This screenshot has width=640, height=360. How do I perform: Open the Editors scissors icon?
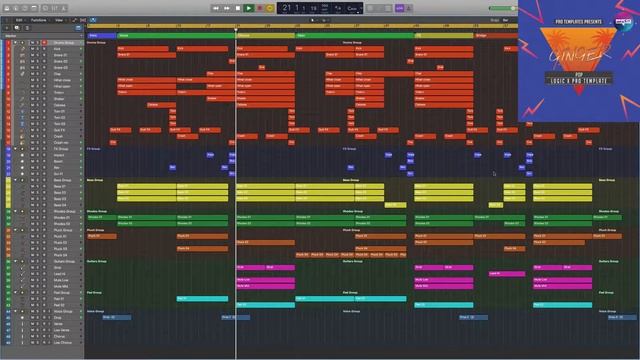point(64,8)
